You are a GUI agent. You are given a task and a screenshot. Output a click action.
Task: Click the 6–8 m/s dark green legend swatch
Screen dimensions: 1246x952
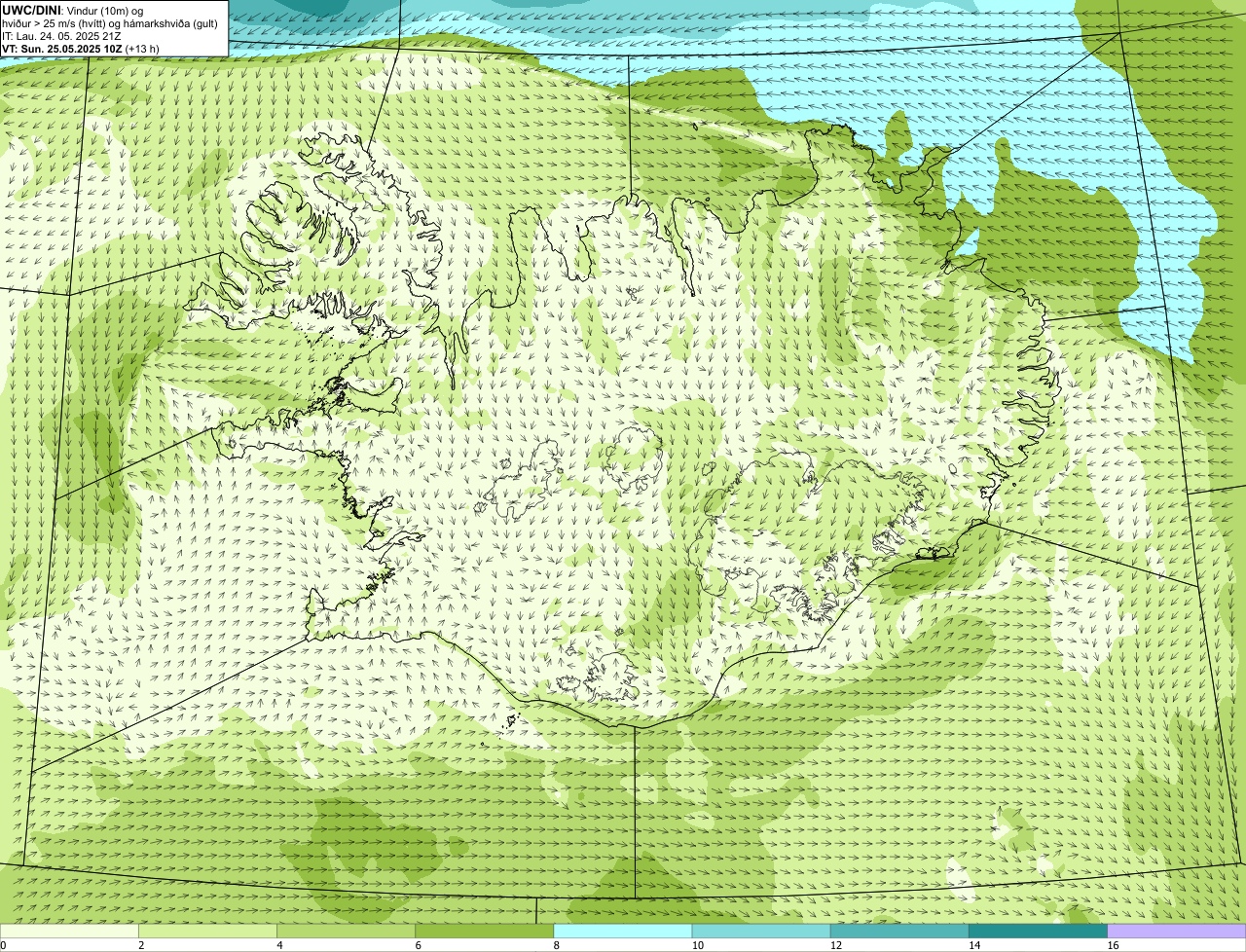[484, 932]
